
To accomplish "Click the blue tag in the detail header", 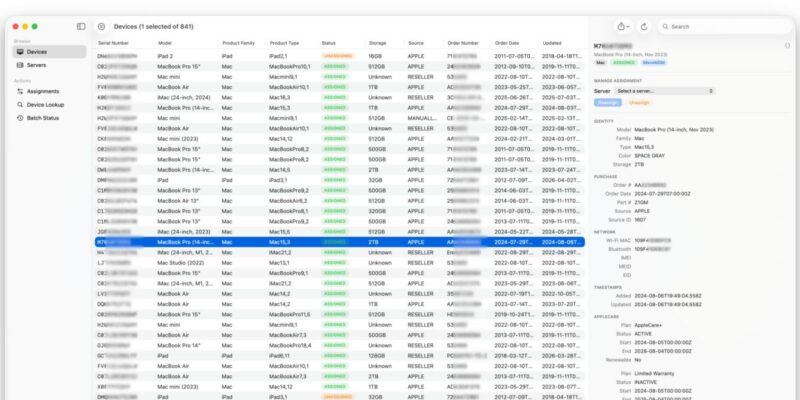I will (x=654, y=63).
